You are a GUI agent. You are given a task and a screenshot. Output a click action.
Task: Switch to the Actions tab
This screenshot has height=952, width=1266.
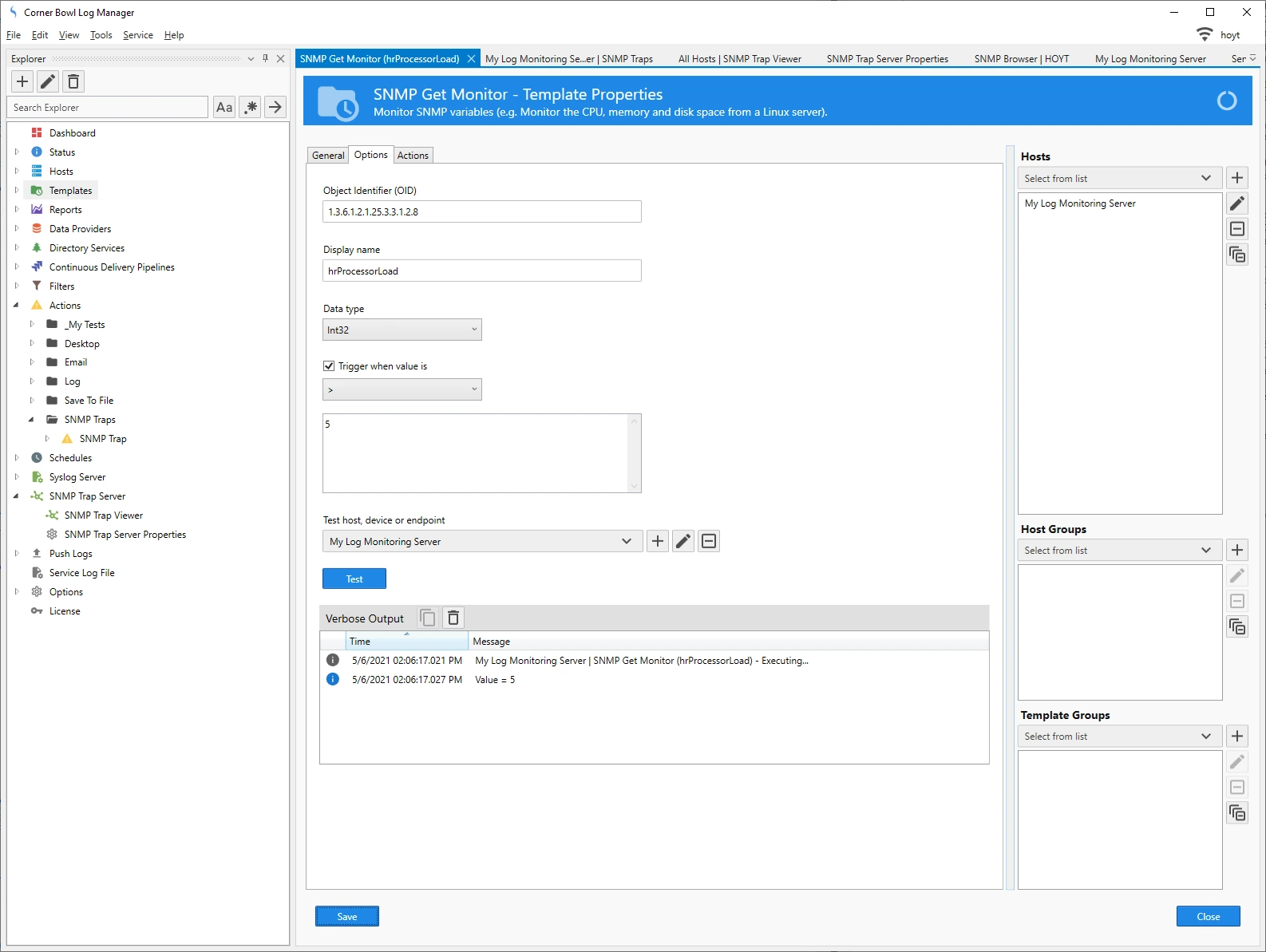[x=413, y=156]
